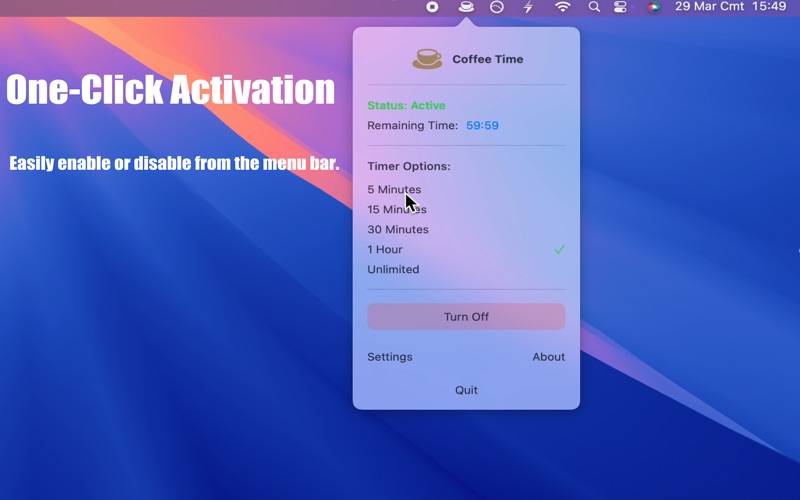Open the circular gauge menu bar icon
Image resolution: width=800 pixels, height=500 pixels.
tap(497, 7)
